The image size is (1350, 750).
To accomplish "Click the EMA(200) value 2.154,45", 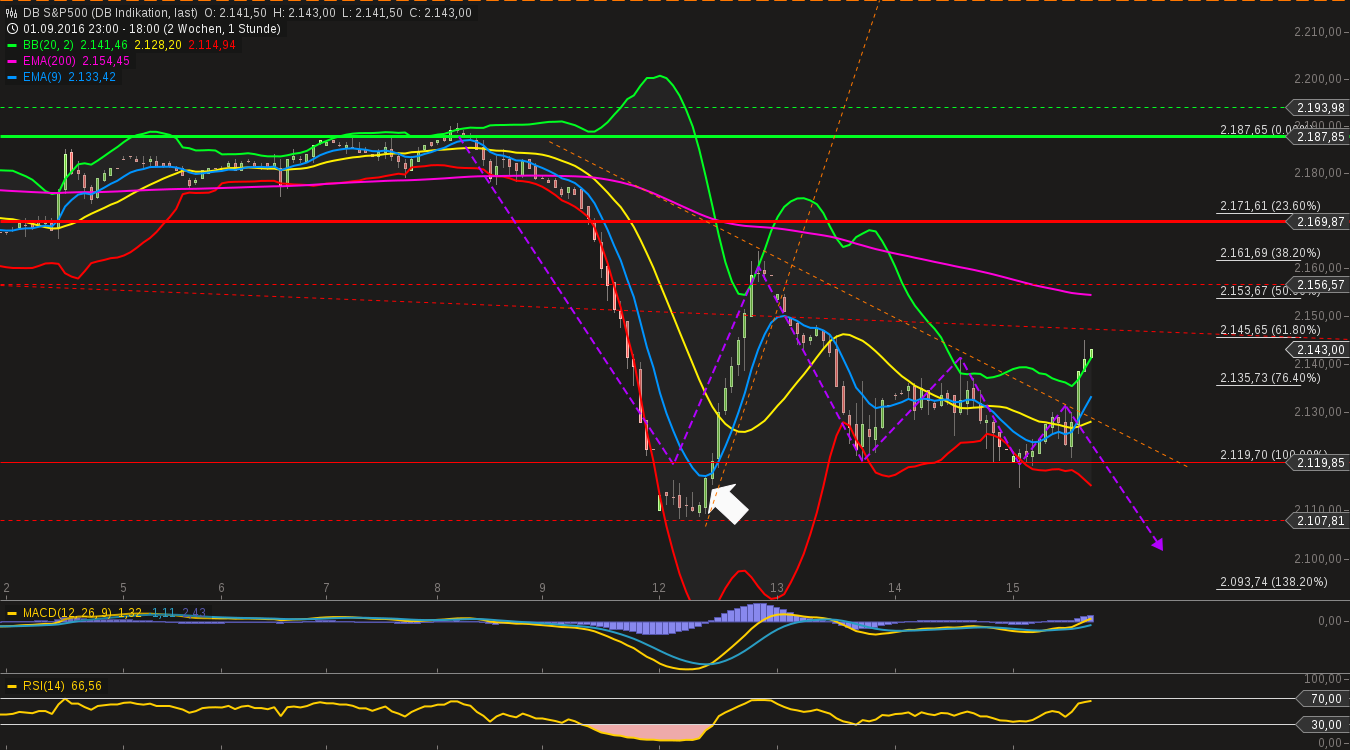I will [106, 61].
